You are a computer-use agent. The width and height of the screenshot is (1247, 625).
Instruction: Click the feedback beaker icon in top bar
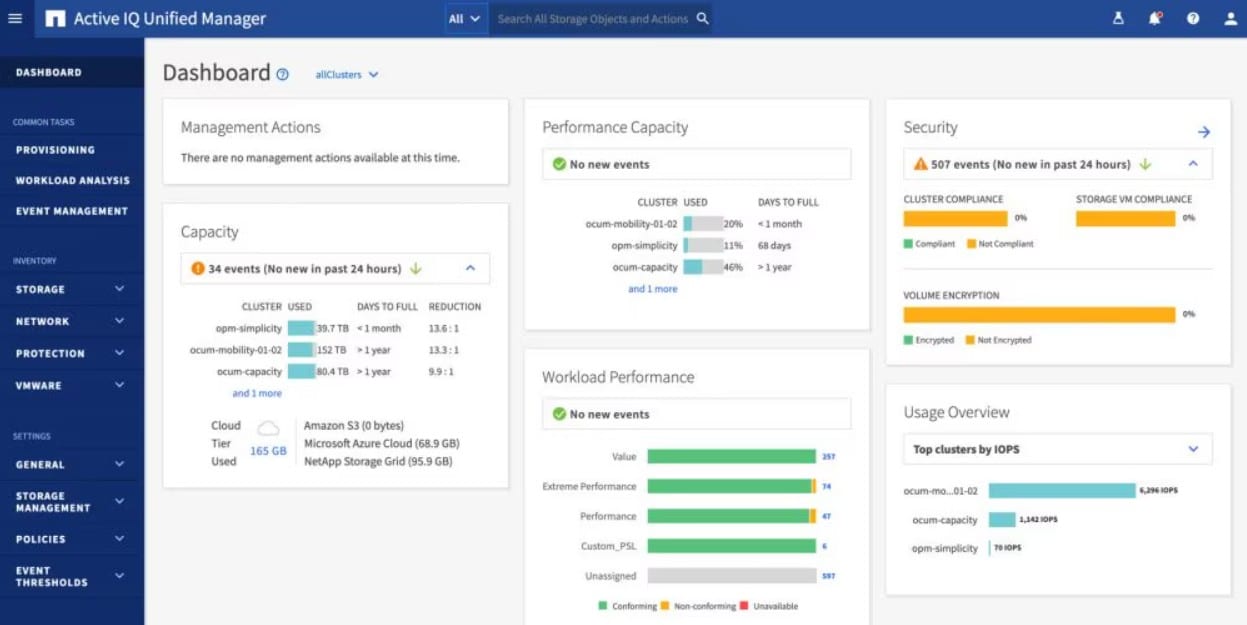coord(1118,17)
